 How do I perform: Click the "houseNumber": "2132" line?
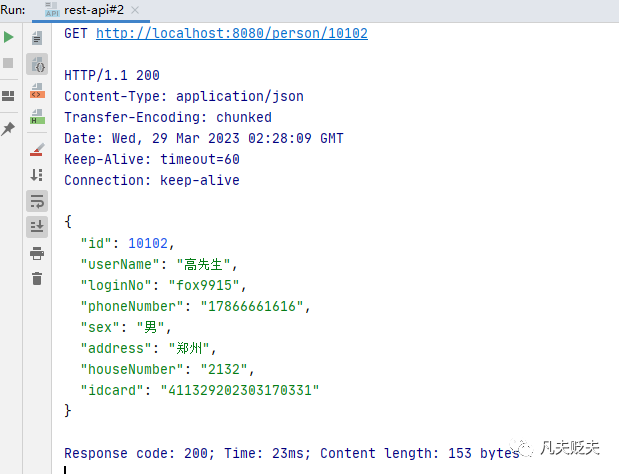(x=167, y=369)
